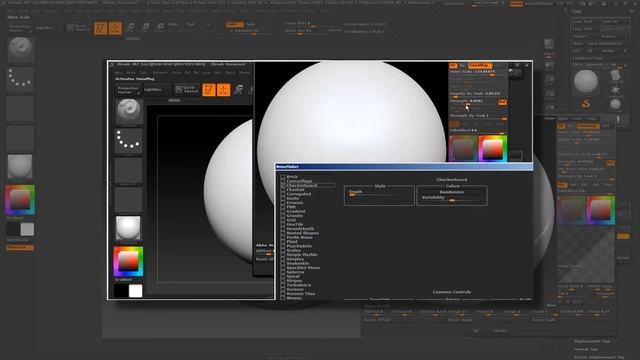Select SimpleBrush S icon in Tool palette

click(586, 104)
